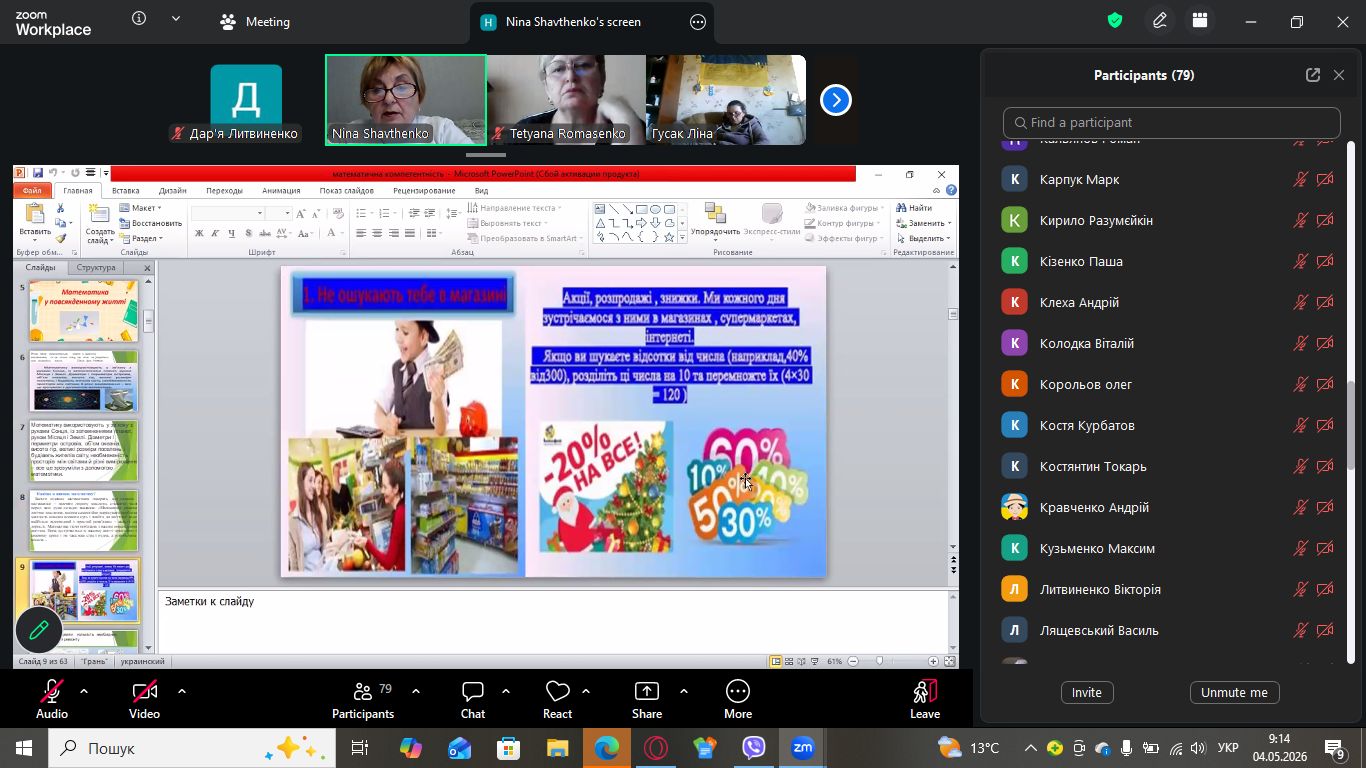This screenshot has height=768, width=1366.
Task: Pop out the Participants panel
Action: (1312, 75)
